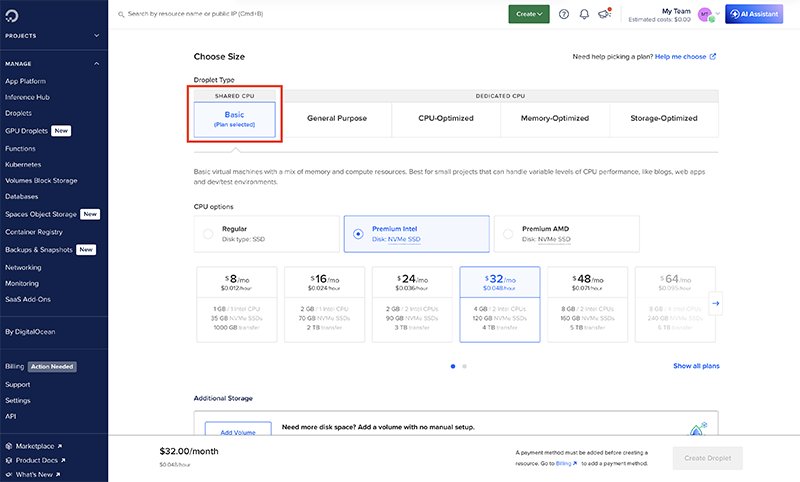Open the notifications bell icon
800x482 pixels.
click(584, 14)
